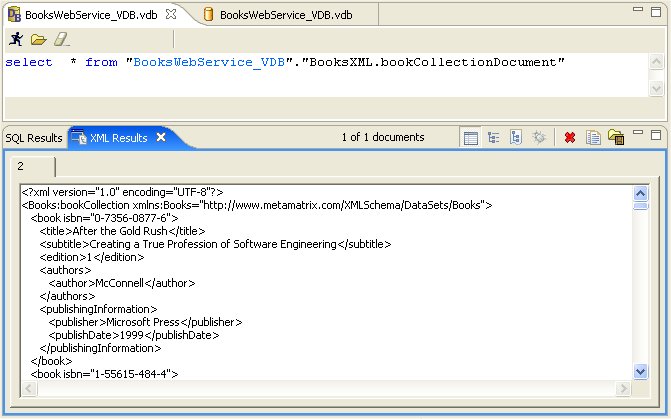
Task: Click the title 'After the Gold Rush' line
Action: [122, 231]
